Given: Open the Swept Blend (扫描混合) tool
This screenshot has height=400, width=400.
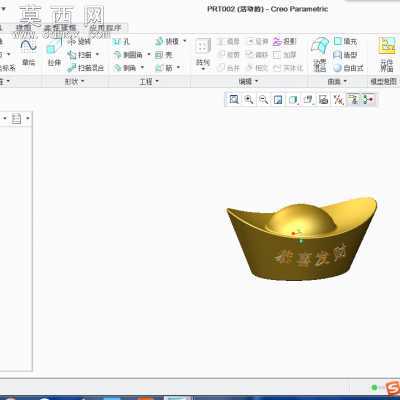Looking at the screenshot, I should [x=86, y=68].
